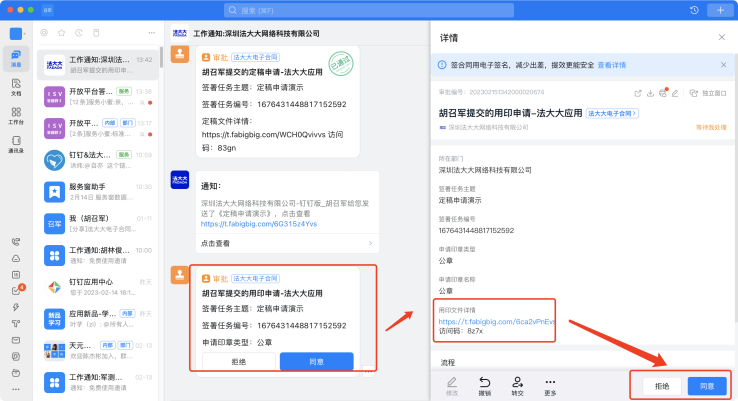Open the Messages tab in left sidebar
The width and height of the screenshot is (738, 401).
16,57
